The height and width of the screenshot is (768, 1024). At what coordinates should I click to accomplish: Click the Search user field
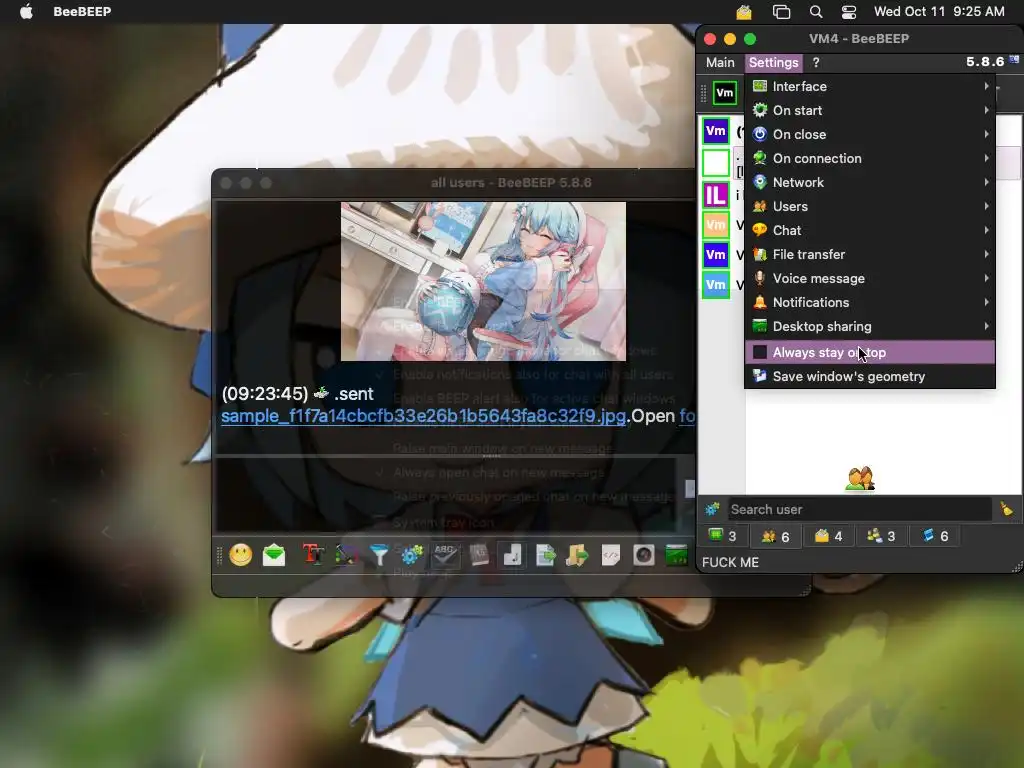(x=859, y=509)
